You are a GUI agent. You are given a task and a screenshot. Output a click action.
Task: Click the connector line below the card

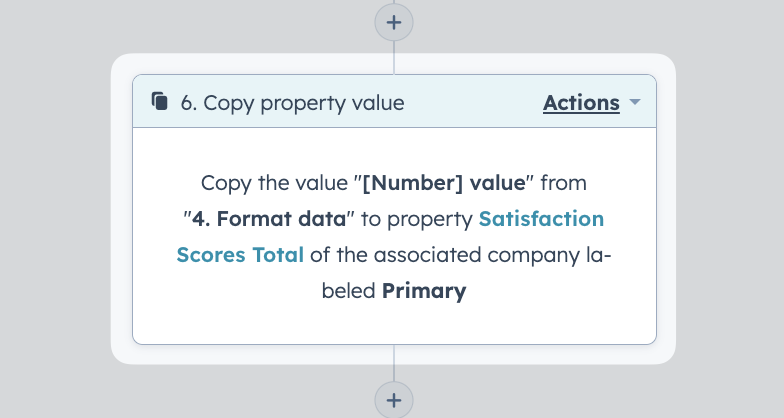394,363
